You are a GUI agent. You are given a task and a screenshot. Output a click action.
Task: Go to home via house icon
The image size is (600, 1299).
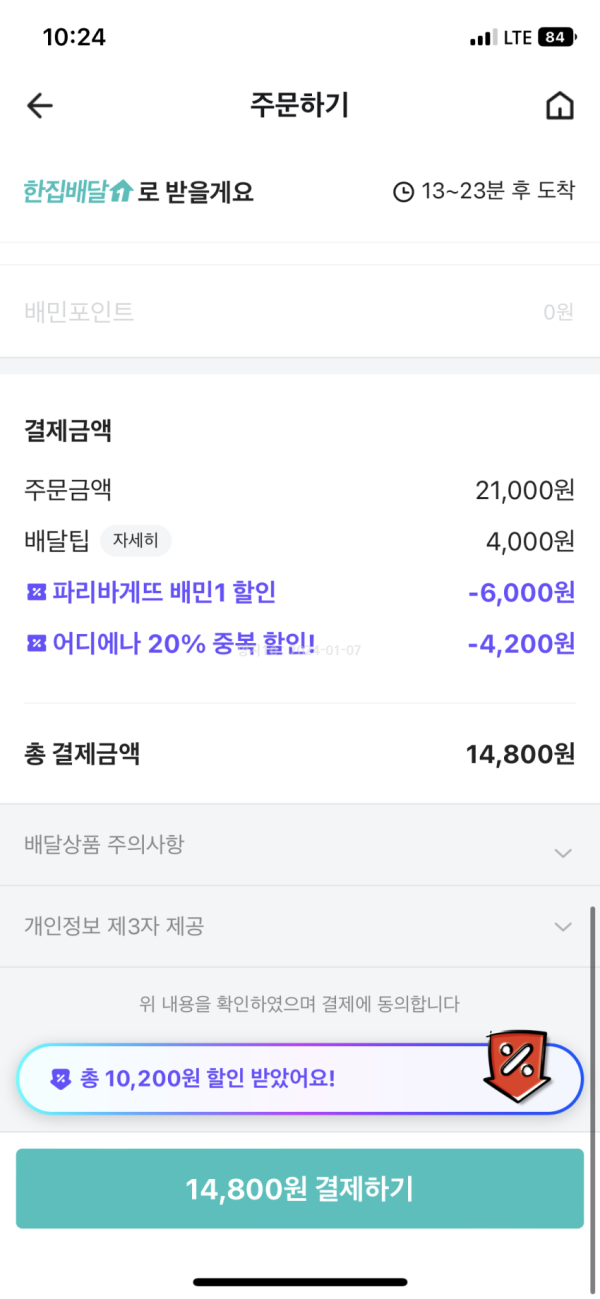(x=560, y=106)
